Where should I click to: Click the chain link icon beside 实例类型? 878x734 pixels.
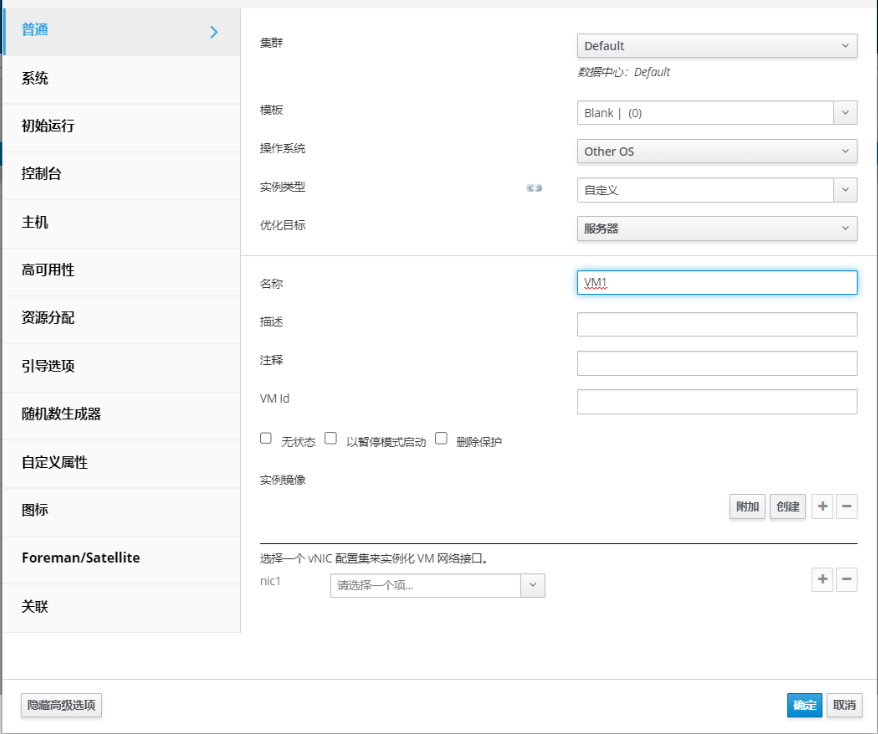[534, 188]
